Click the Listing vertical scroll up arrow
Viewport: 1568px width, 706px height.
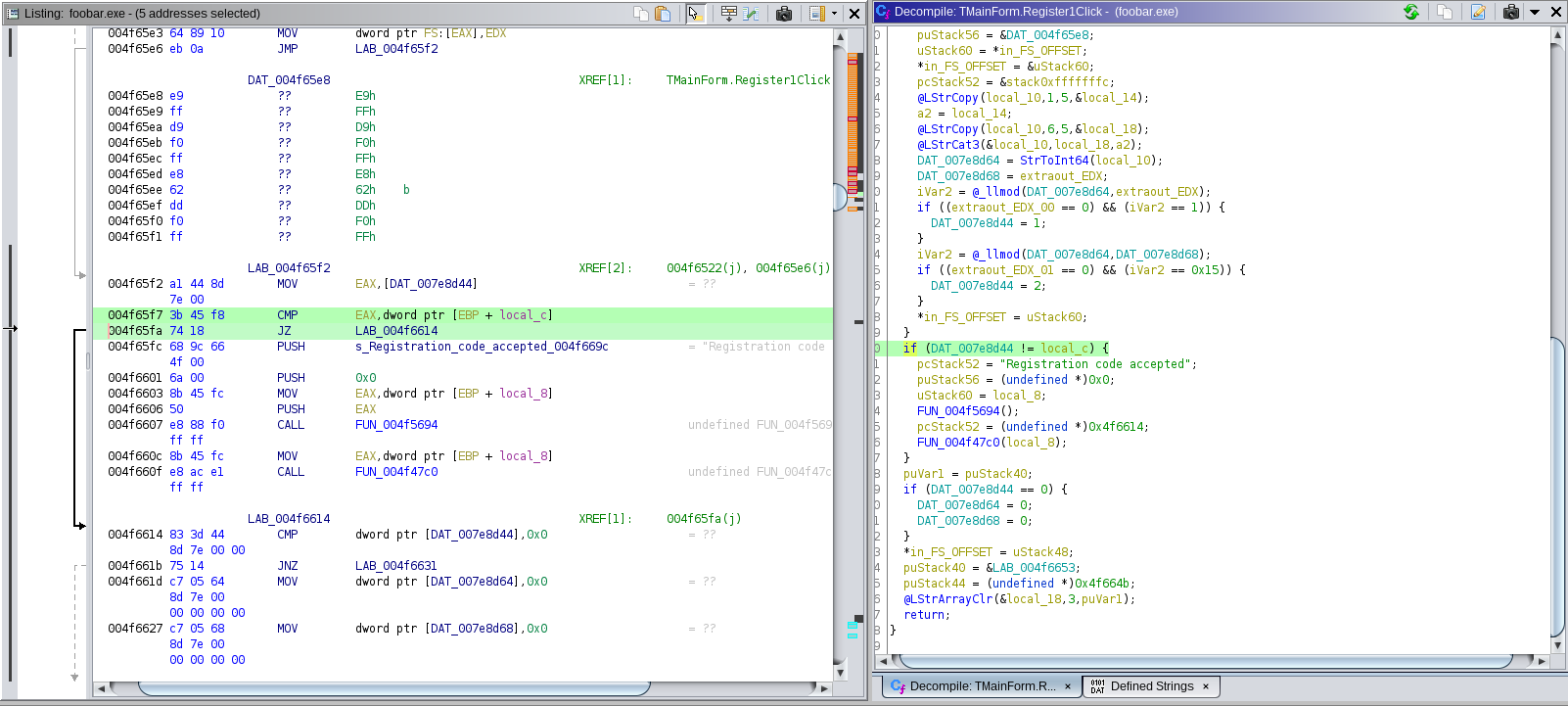(x=840, y=36)
